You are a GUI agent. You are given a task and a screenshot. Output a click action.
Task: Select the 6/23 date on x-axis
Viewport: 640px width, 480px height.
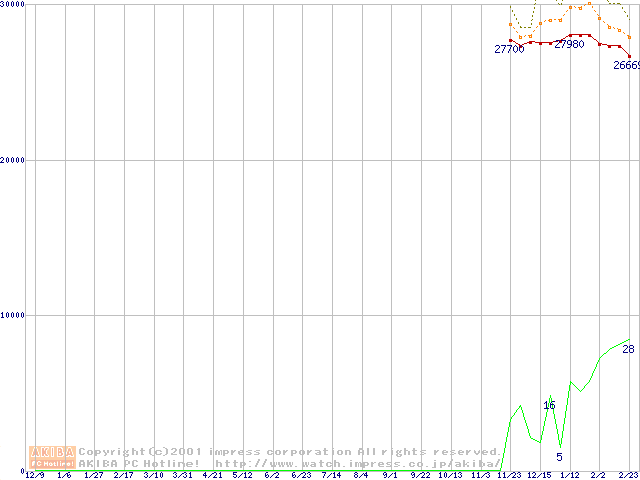[301, 475]
